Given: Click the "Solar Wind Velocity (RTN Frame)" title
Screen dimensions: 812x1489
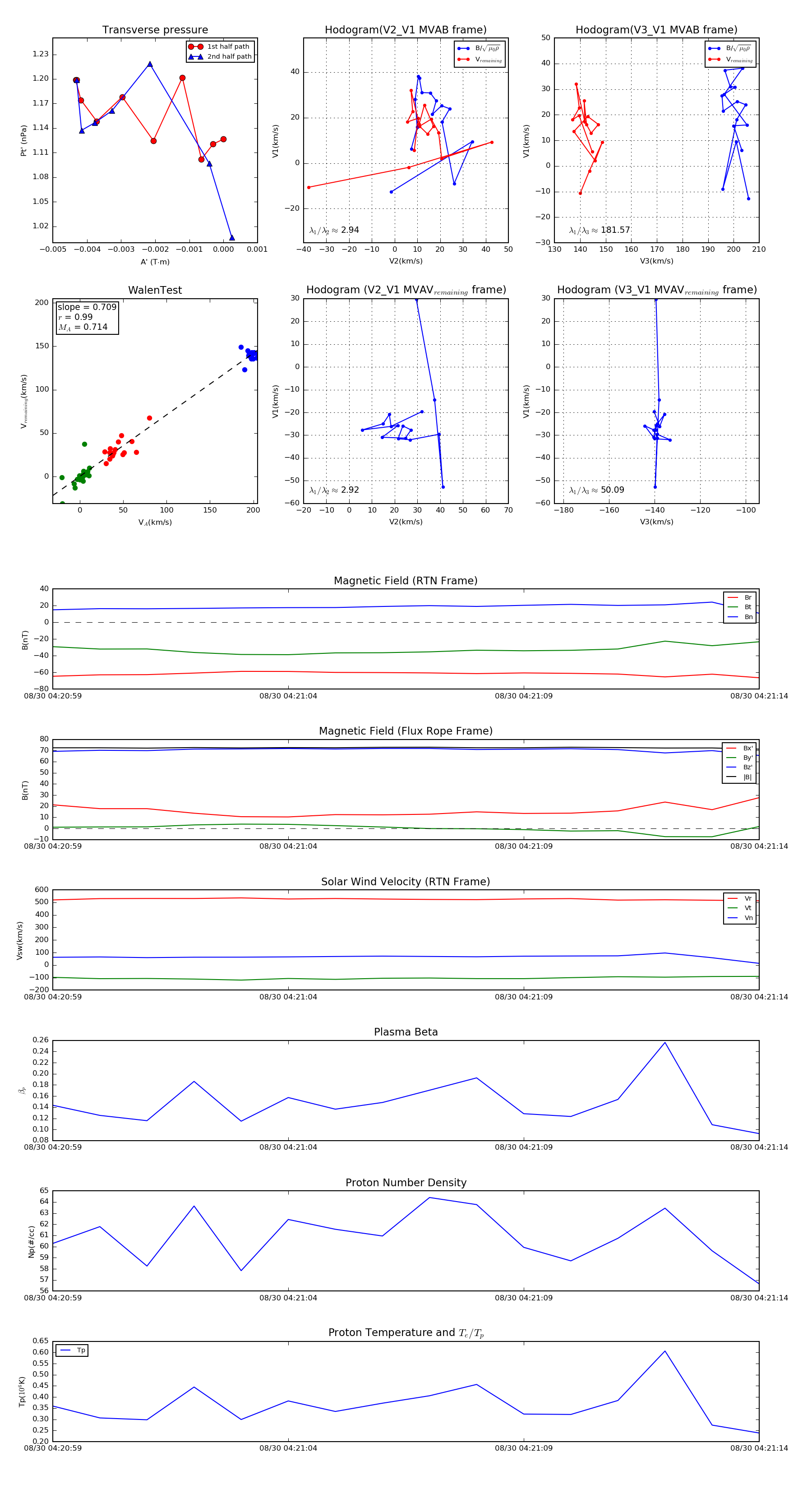Looking at the screenshot, I should coord(406,882).
